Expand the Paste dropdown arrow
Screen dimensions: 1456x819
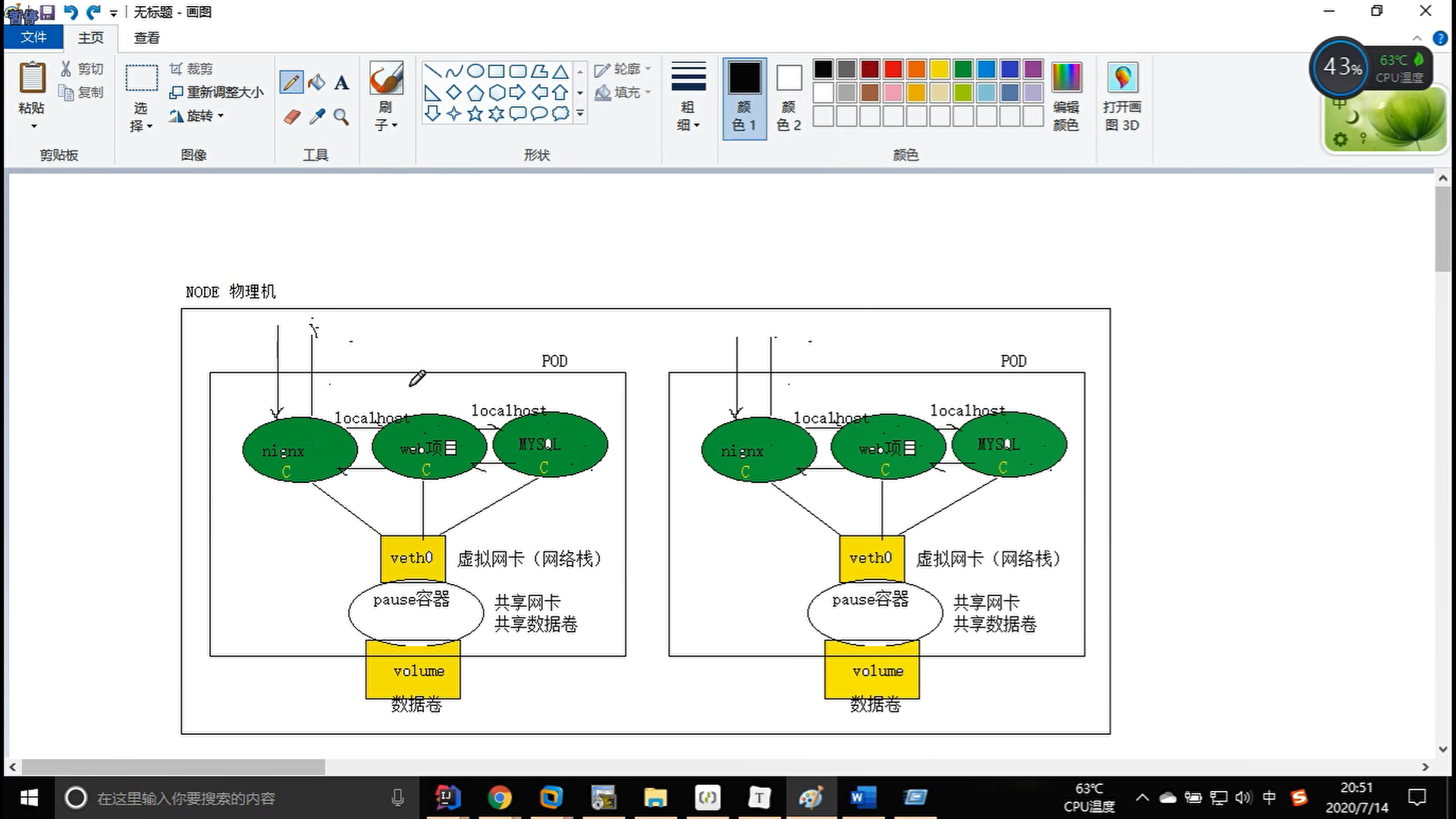pyautogui.click(x=33, y=126)
